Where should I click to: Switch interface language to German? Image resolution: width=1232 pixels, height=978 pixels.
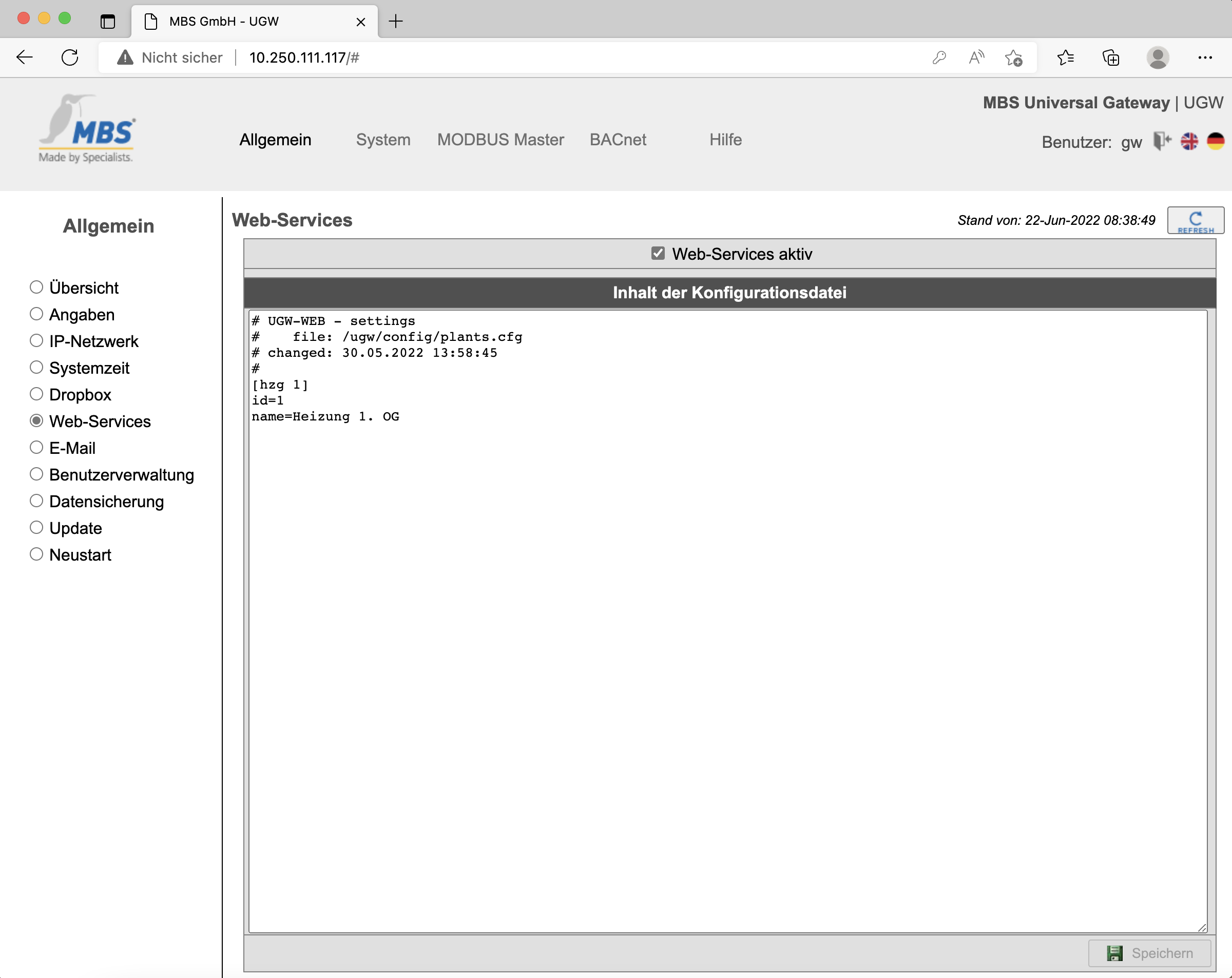(1216, 142)
